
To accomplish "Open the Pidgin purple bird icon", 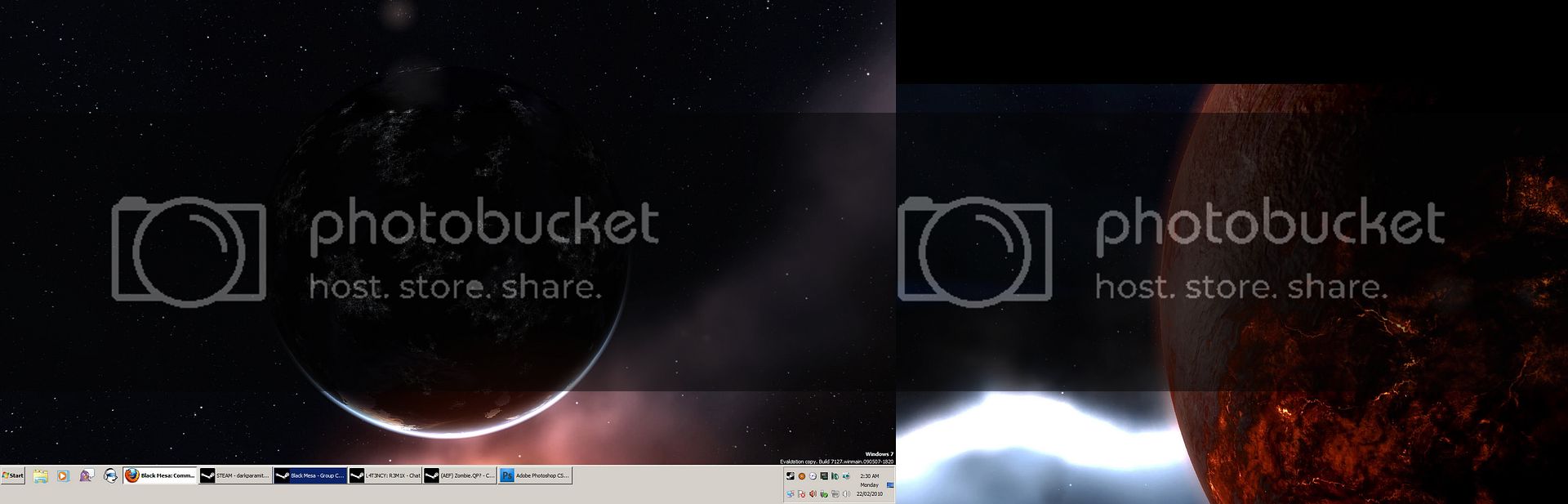I will [x=86, y=475].
